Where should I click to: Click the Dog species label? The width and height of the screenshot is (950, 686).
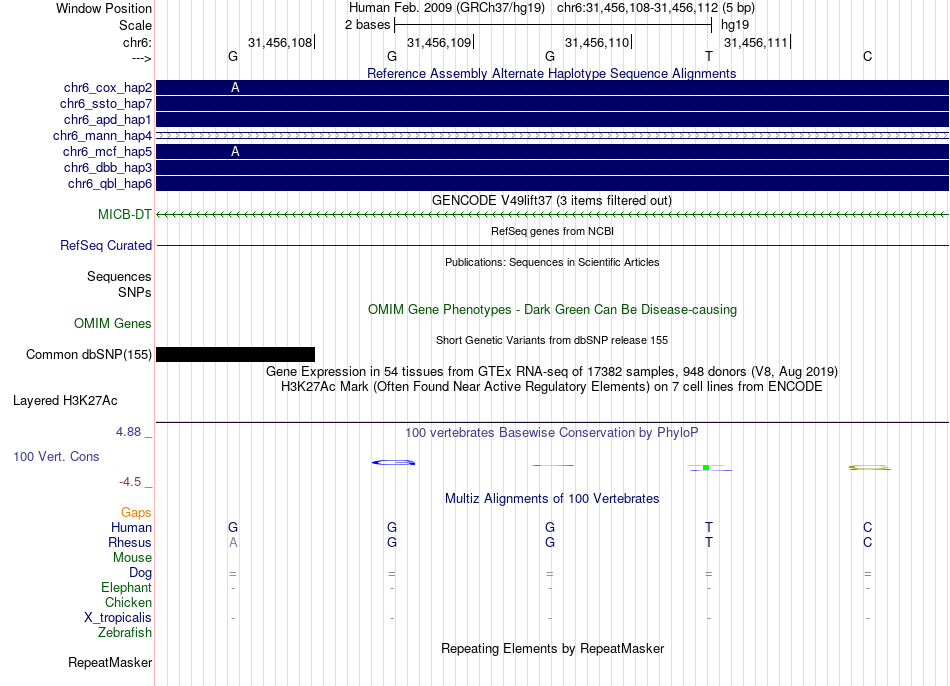click(x=140, y=573)
